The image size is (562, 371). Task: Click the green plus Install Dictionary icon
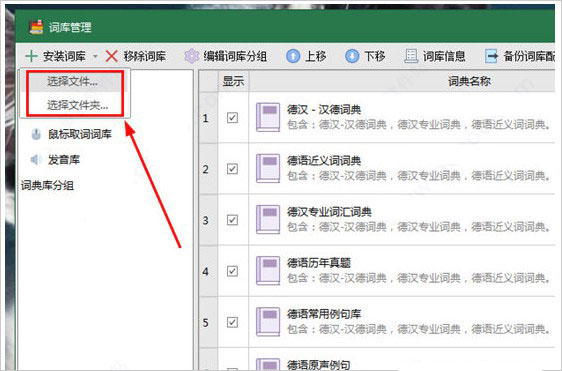tap(31, 56)
